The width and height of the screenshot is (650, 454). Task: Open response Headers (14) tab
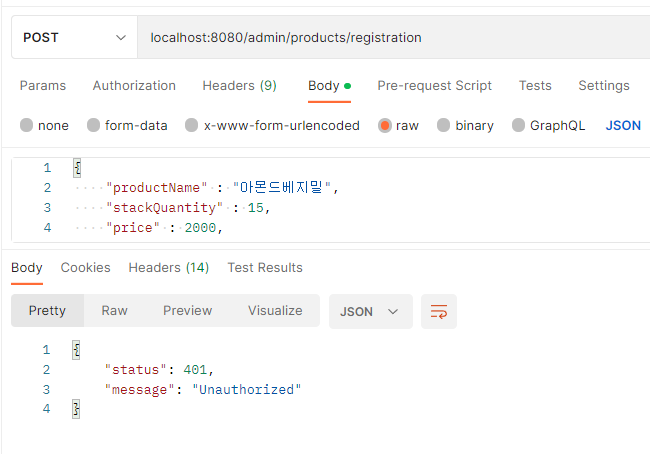coord(169,268)
